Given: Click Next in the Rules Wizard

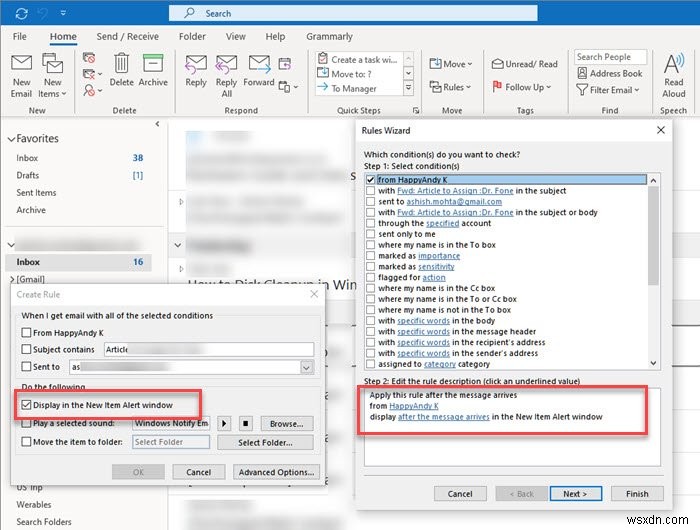Looking at the screenshot, I should (575, 494).
